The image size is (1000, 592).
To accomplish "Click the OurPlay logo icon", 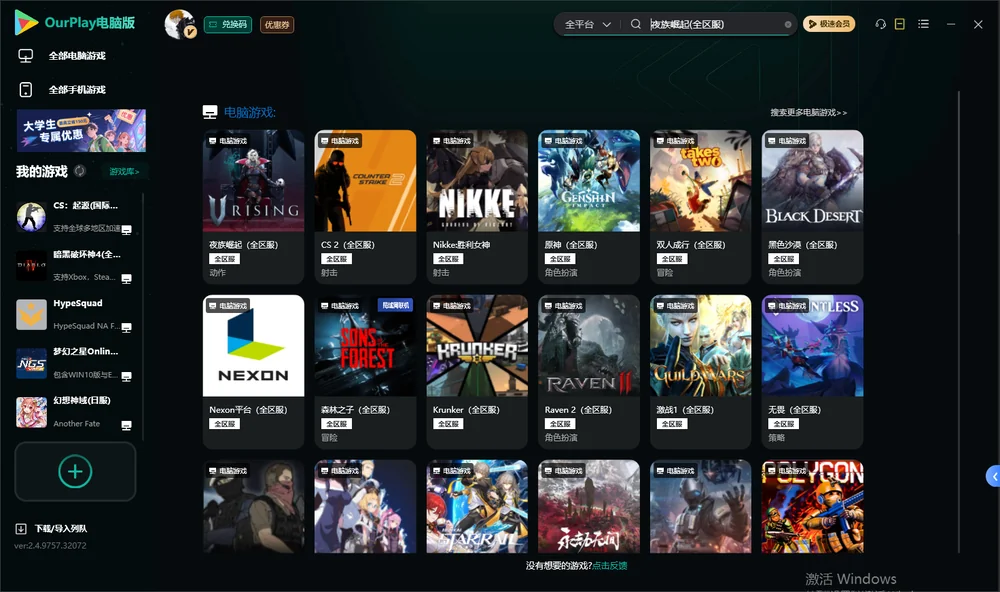I will pos(26,23).
